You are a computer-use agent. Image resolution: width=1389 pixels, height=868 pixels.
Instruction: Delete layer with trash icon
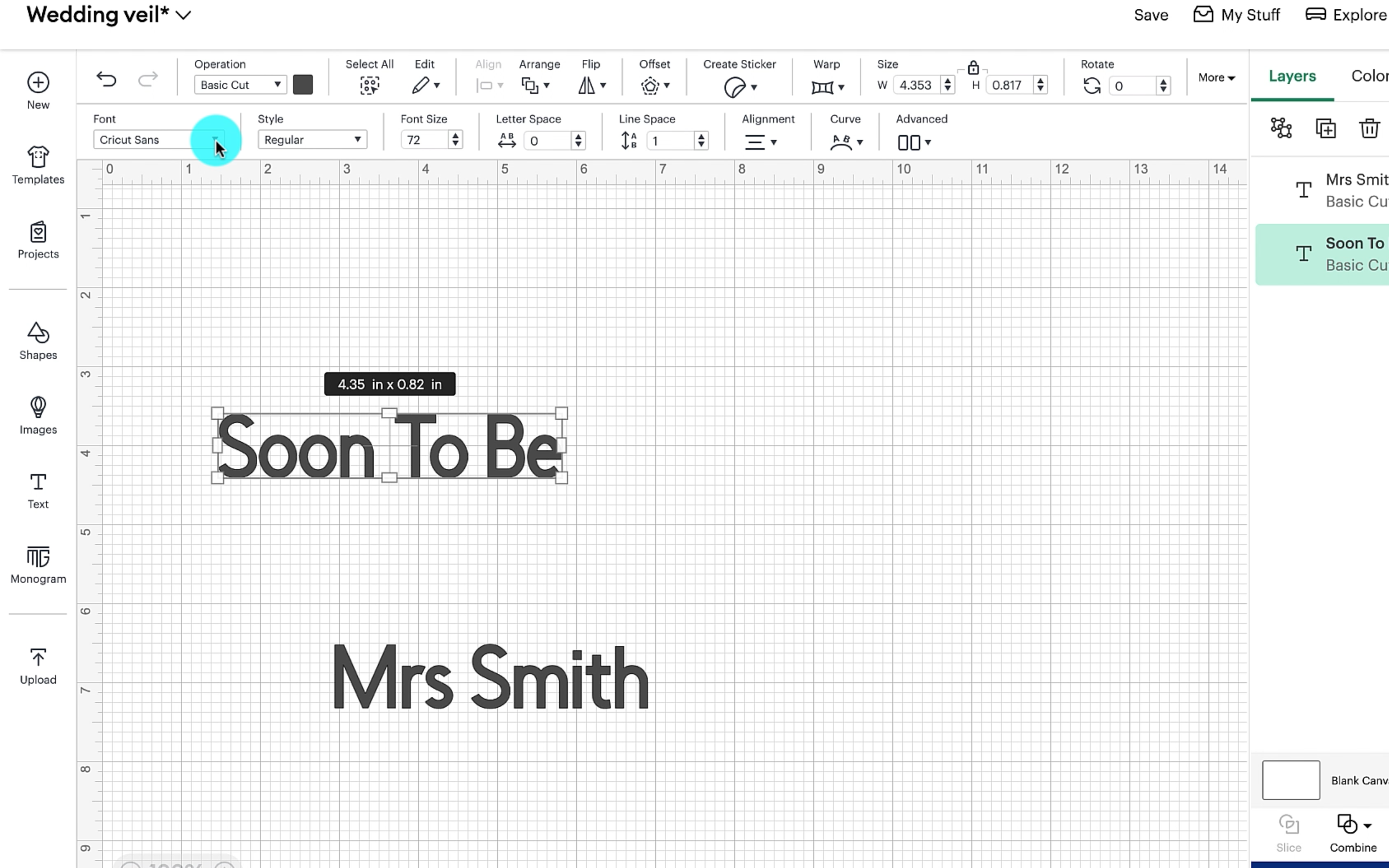click(1369, 128)
